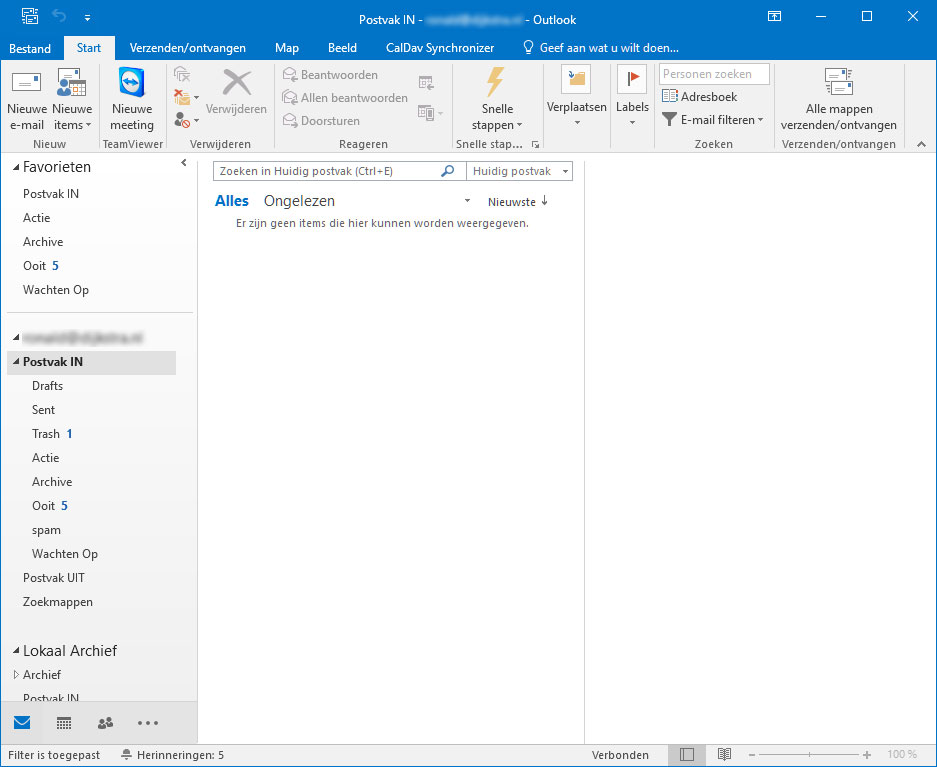
Task: Open Postvak IN under Favorieten
Action: (x=51, y=194)
